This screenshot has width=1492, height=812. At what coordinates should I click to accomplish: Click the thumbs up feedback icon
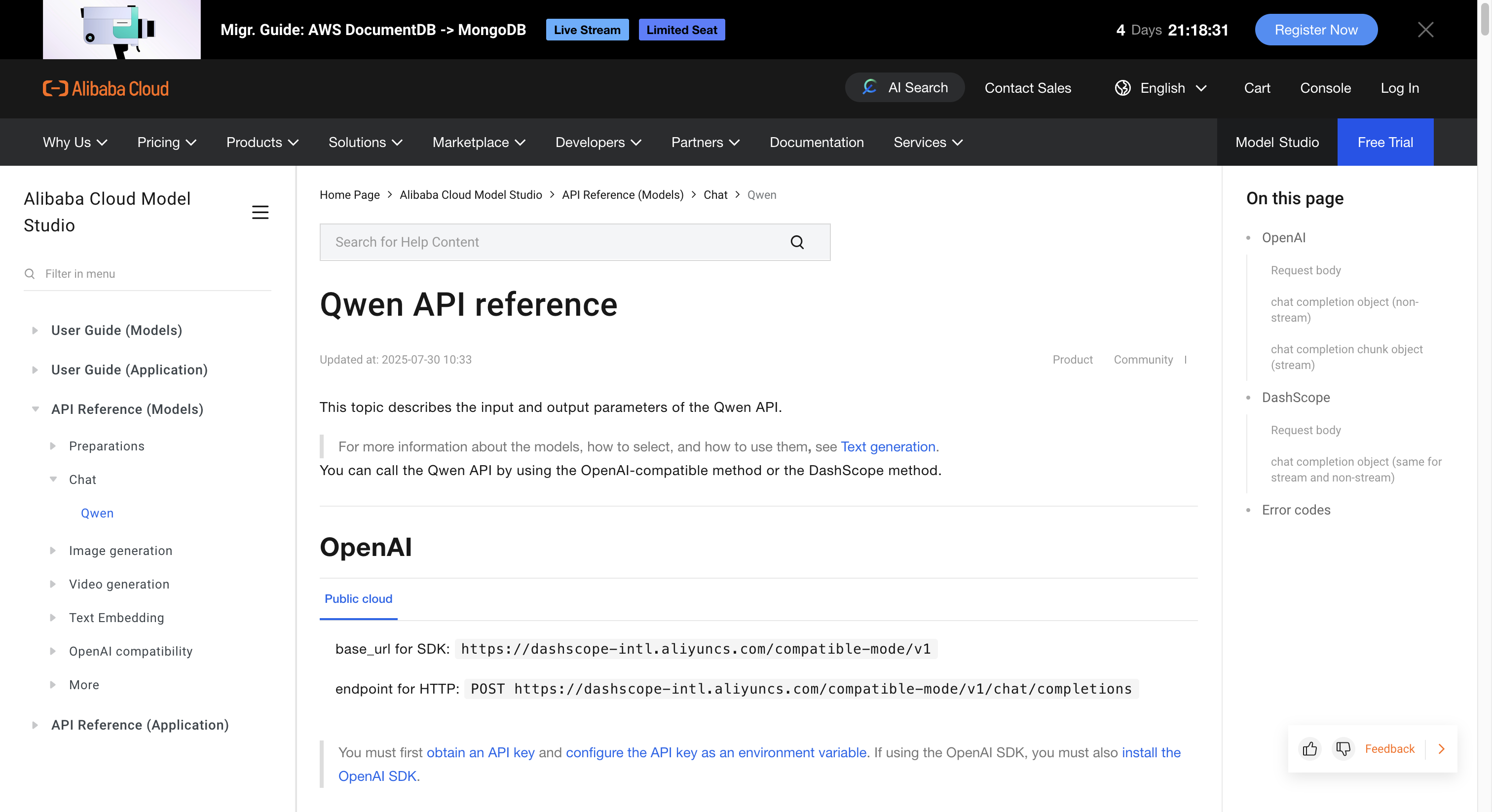pos(1309,749)
